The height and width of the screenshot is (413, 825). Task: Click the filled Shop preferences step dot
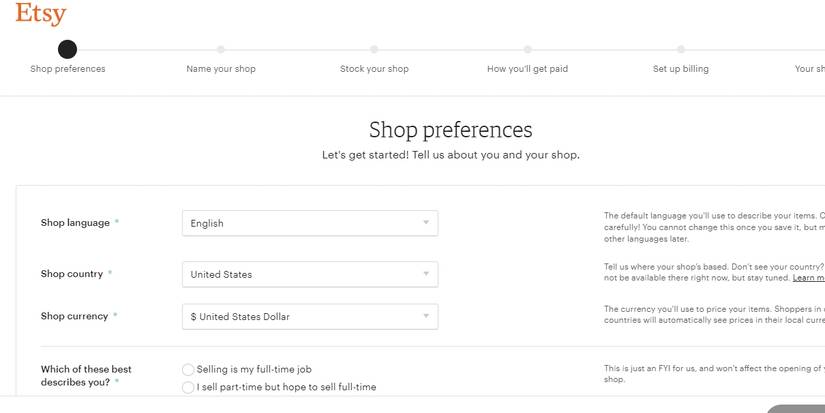coord(67,49)
